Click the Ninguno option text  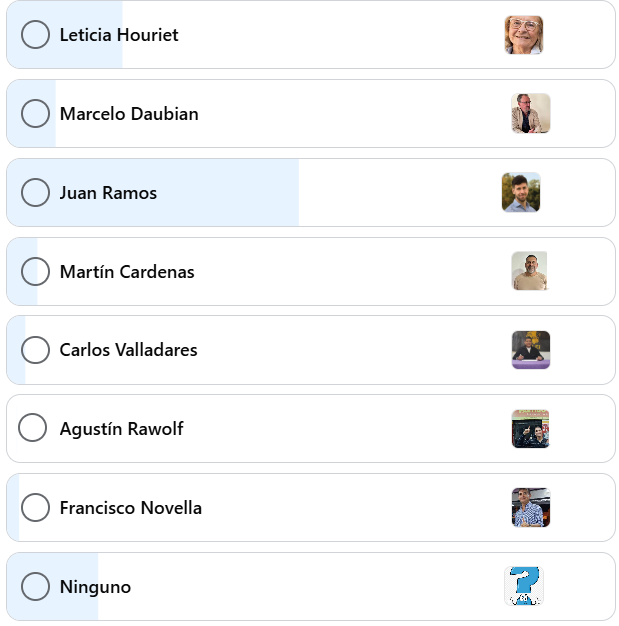point(95,587)
